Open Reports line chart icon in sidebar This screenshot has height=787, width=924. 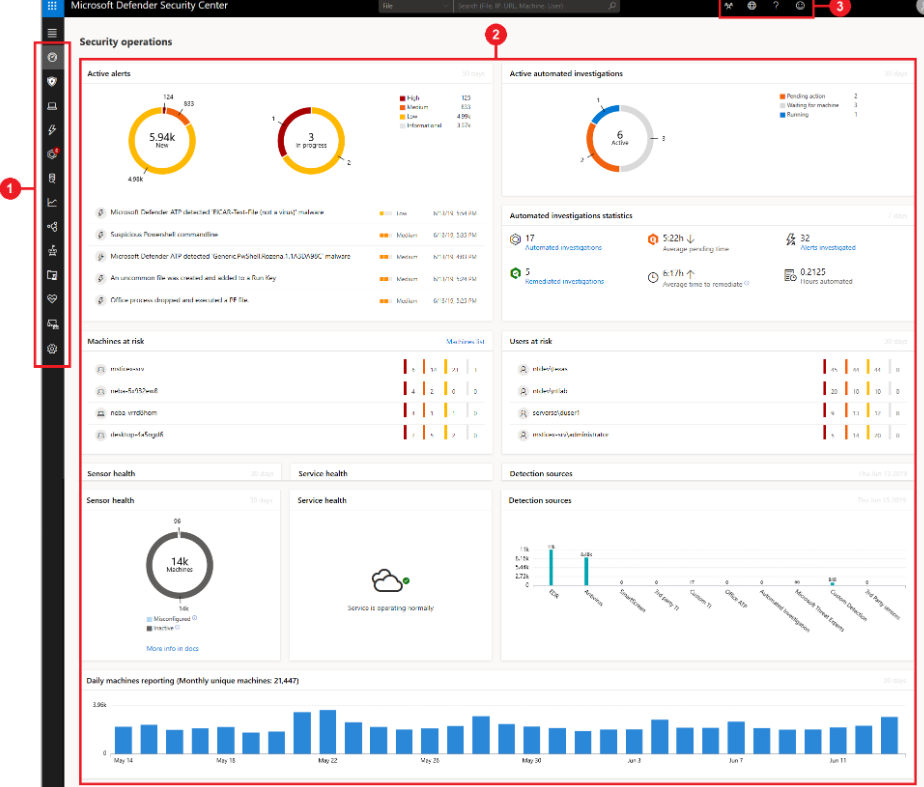52,202
